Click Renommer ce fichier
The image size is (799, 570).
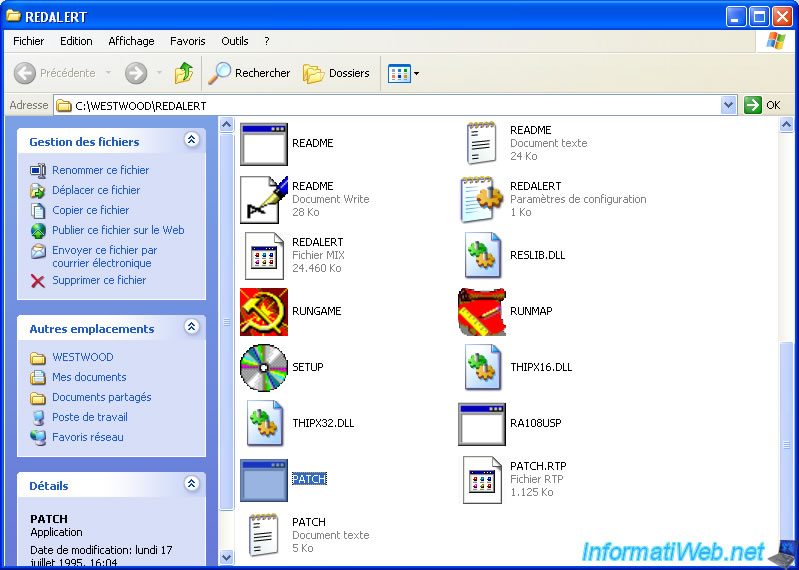click(100, 170)
